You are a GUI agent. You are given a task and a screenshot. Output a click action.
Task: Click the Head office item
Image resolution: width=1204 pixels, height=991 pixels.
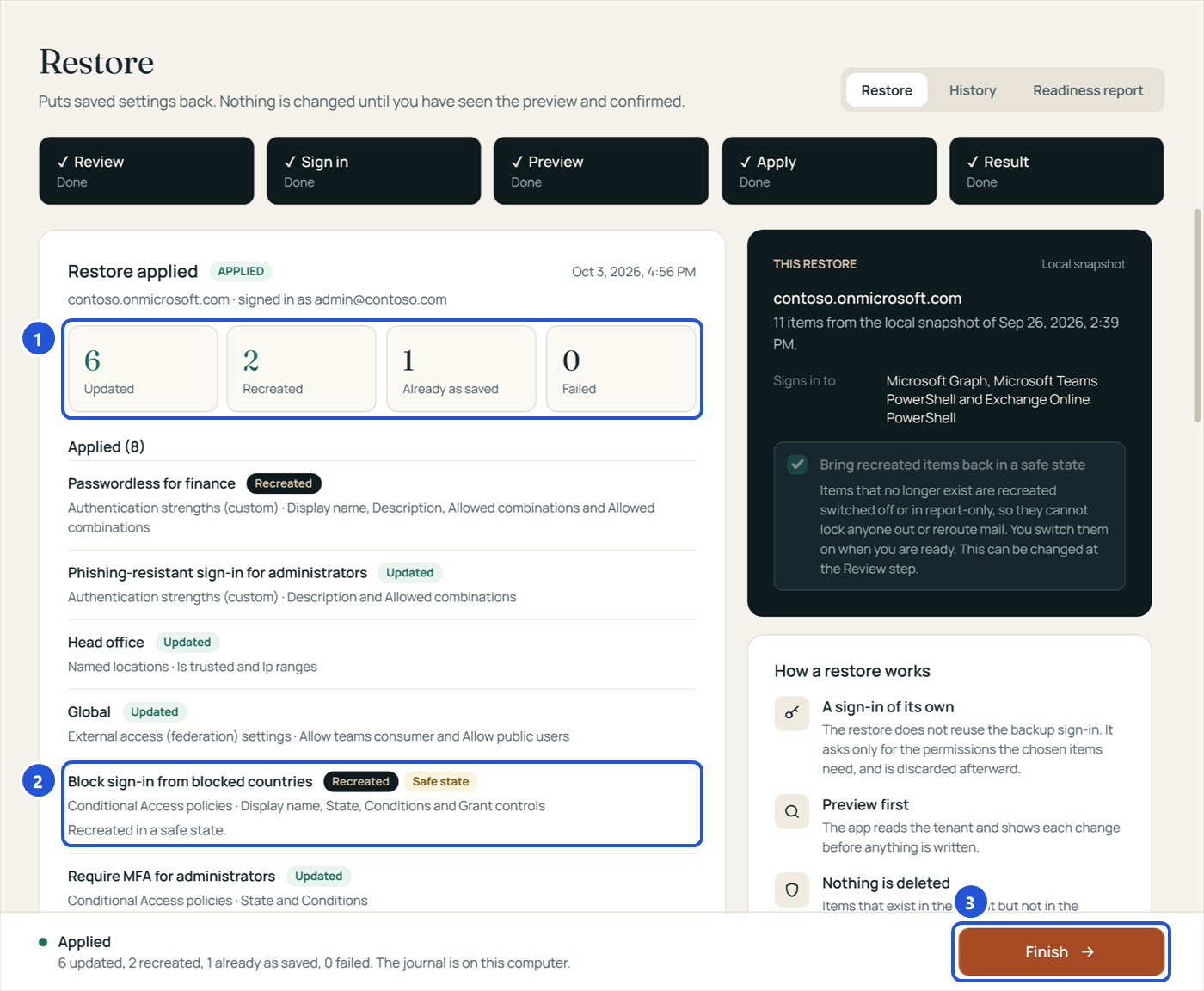106,643
